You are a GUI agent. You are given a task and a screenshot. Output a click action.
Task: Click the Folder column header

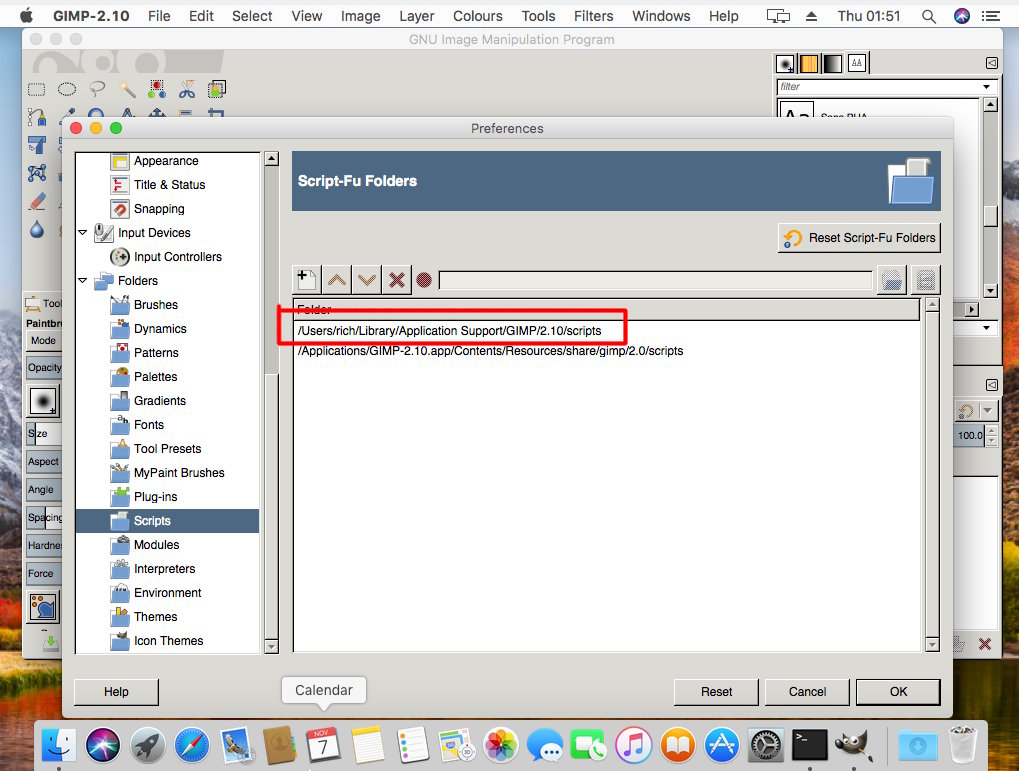606,309
